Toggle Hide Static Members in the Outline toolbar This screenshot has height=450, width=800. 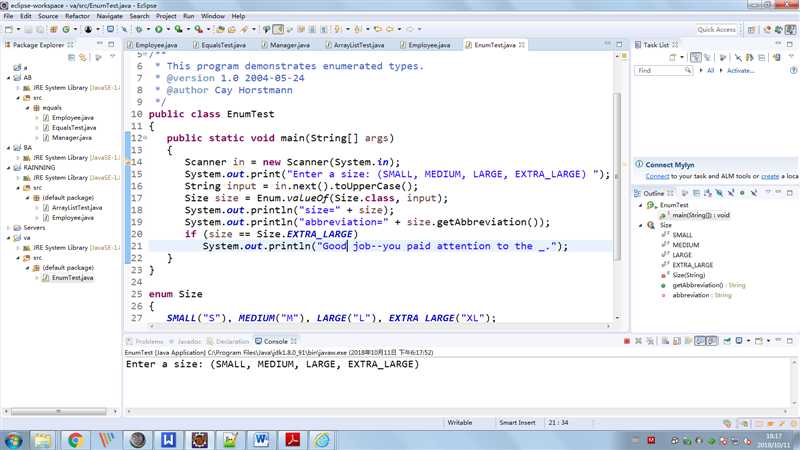pos(731,193)
